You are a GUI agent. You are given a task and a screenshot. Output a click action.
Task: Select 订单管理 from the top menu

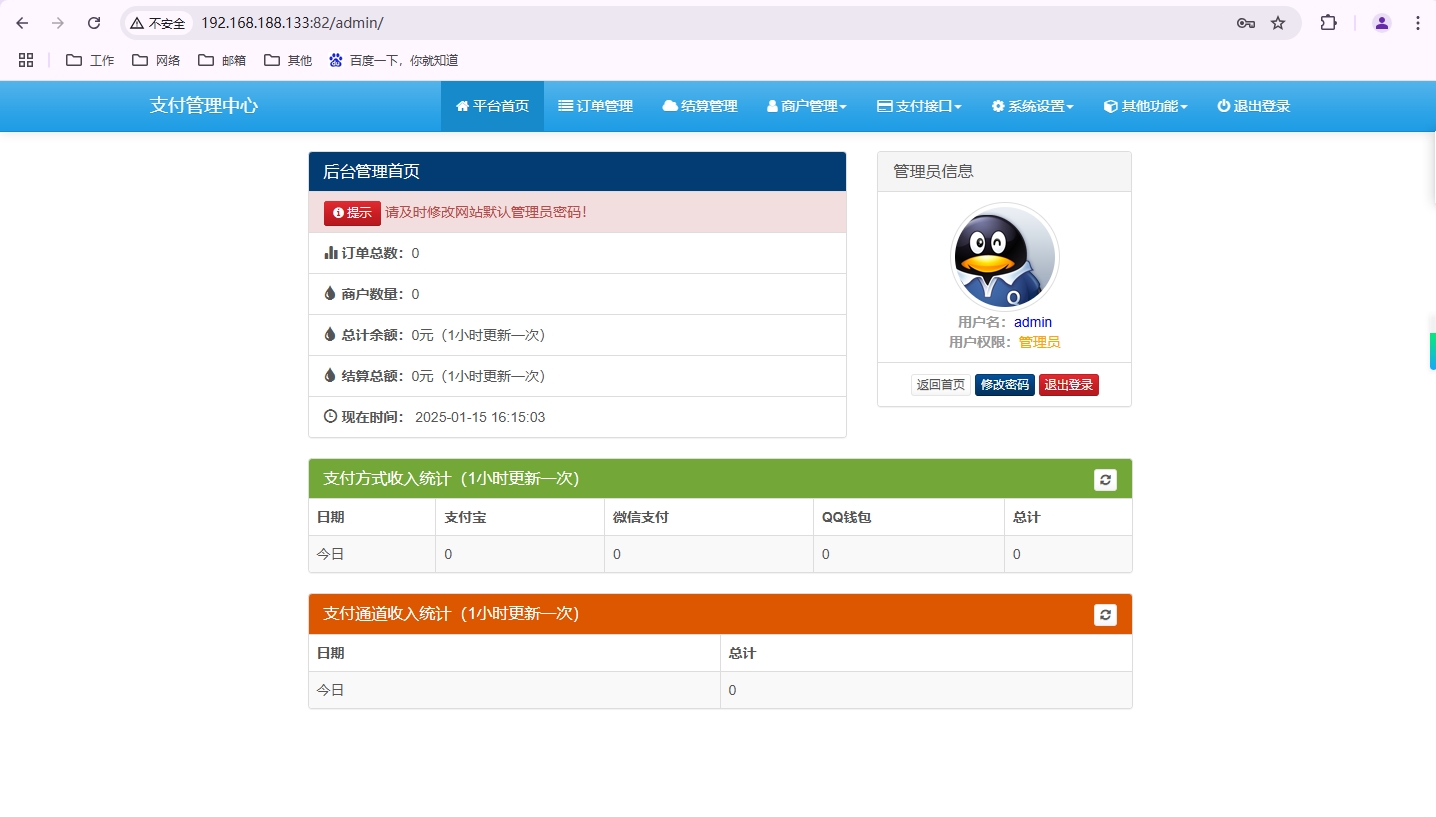595,106
